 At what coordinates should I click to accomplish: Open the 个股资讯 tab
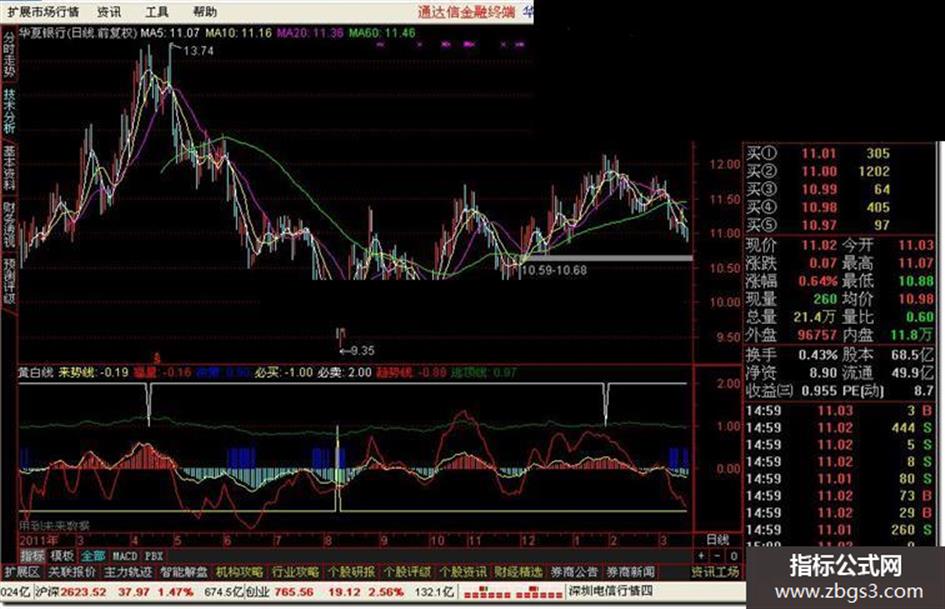[462, 572]
